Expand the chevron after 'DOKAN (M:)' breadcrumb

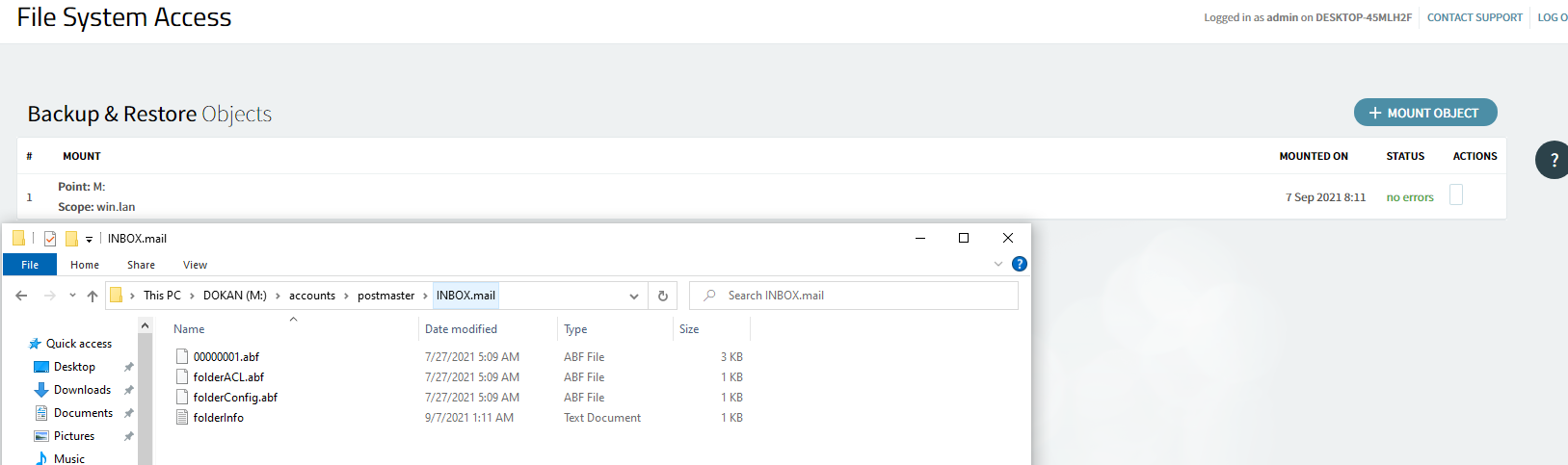(278, 296)
